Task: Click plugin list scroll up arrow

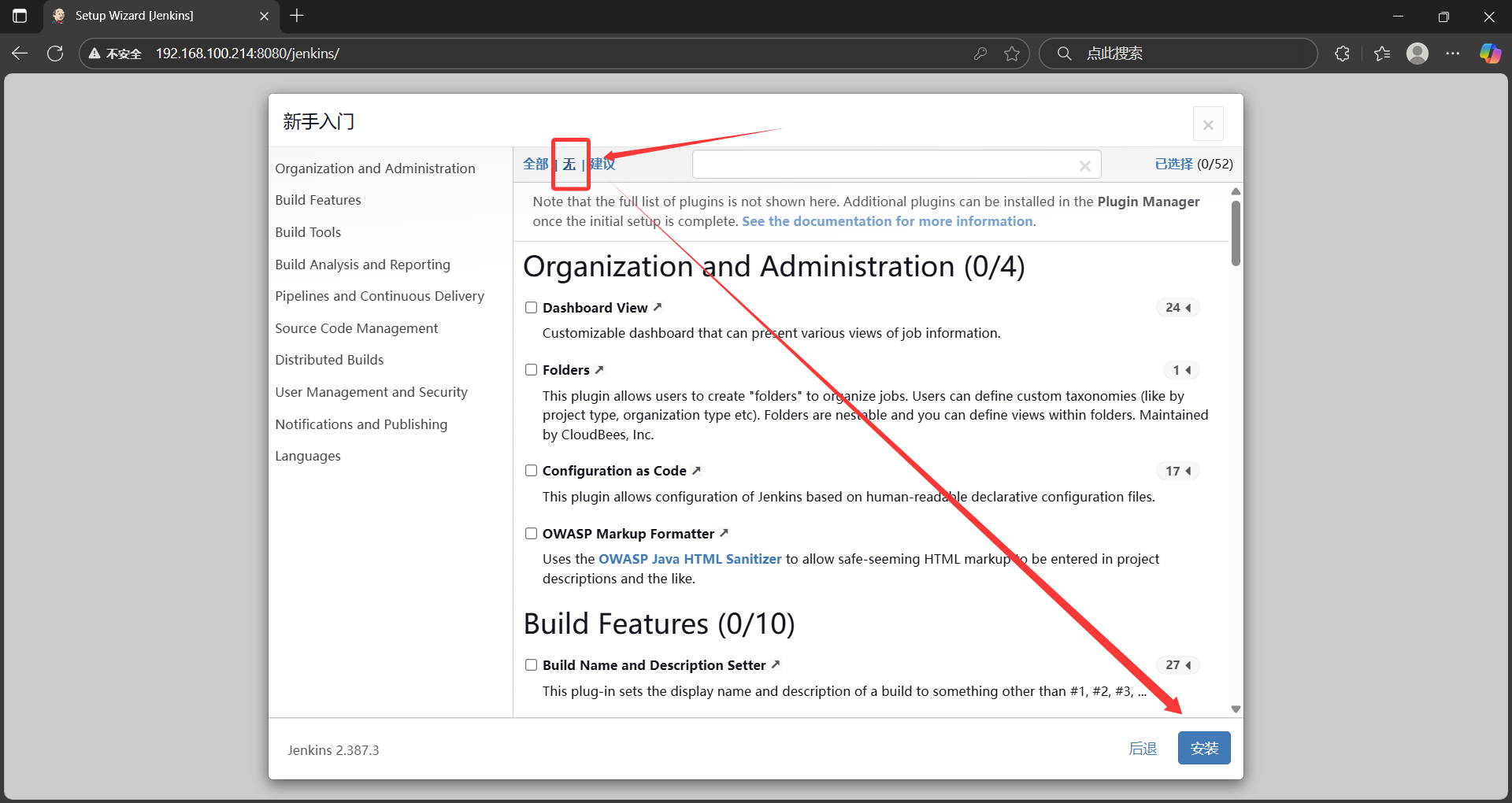Action: tap(1236, 191)
